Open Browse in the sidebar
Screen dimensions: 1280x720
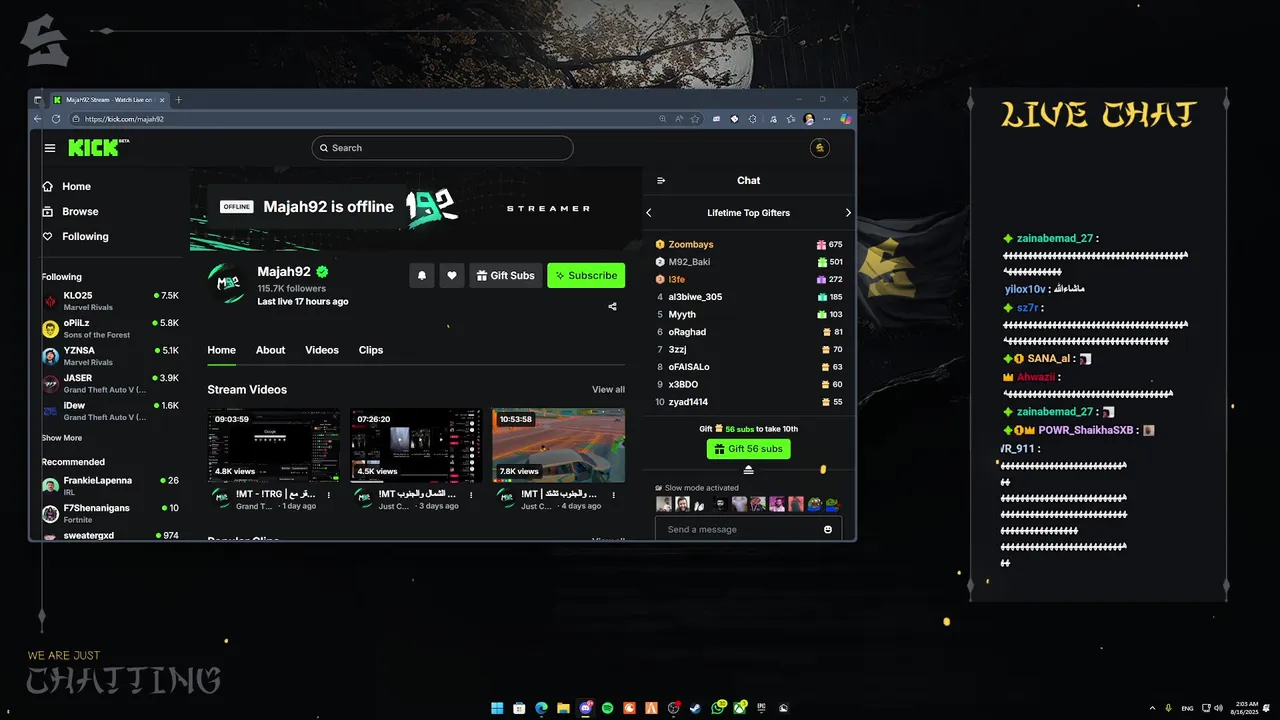pos(70,211)
